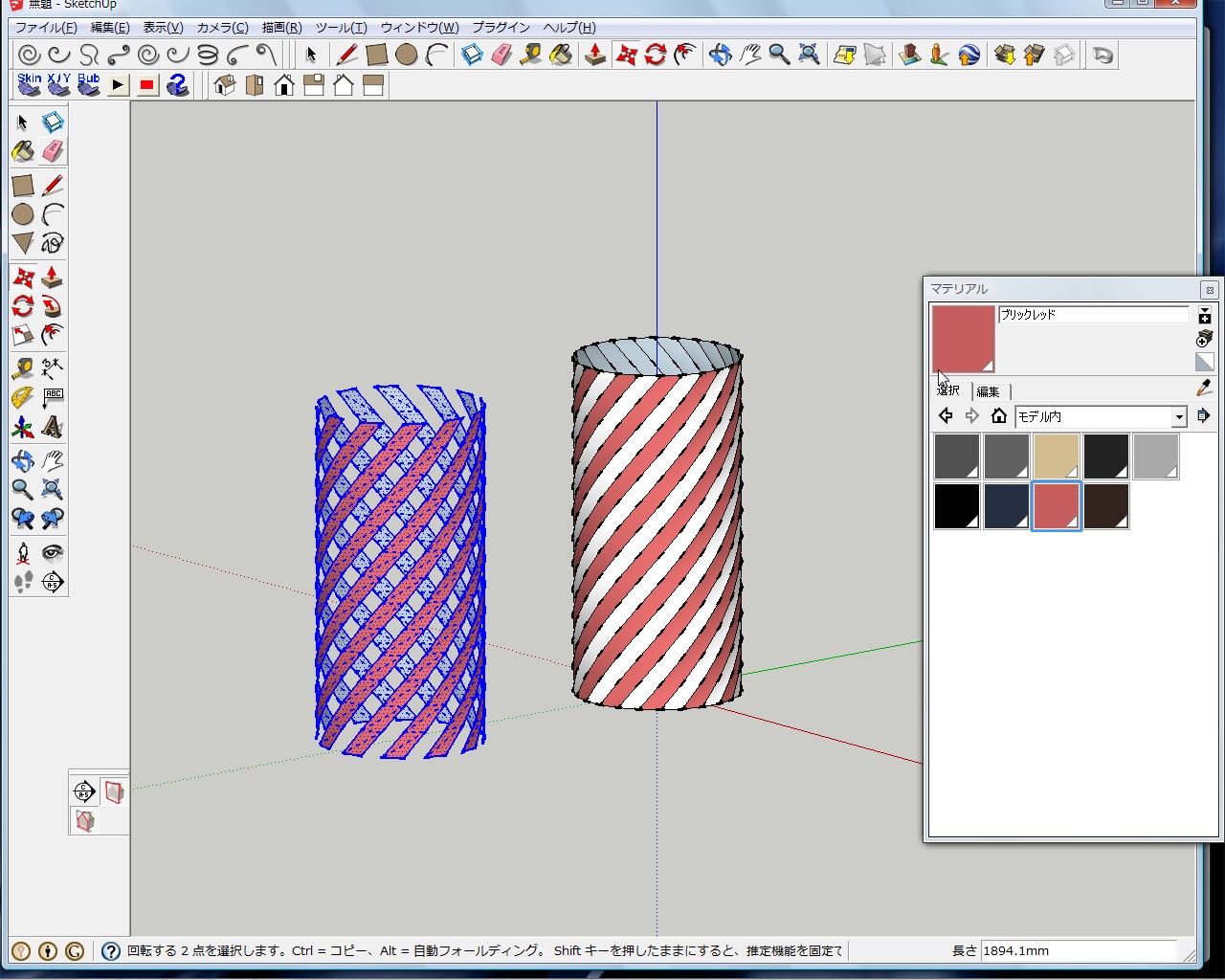Pick the Freehand drawing tool
This screenshot has width=1225, height=980.
coord(52,243)
